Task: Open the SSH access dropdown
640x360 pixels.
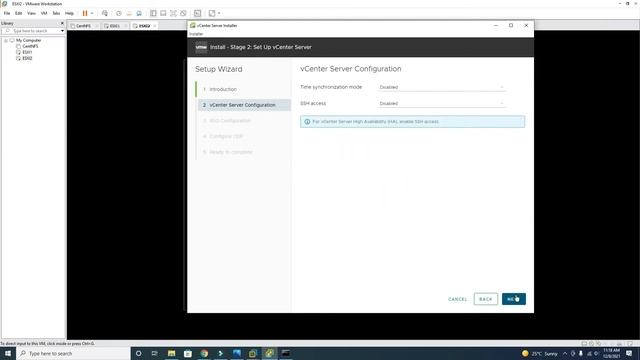Action: coord(441,103)
